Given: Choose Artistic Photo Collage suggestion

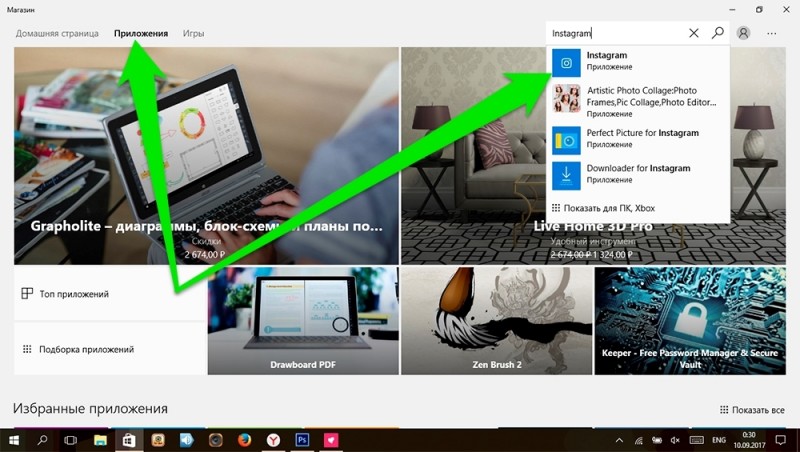Looking at the screenshot, I should [638, 101].
